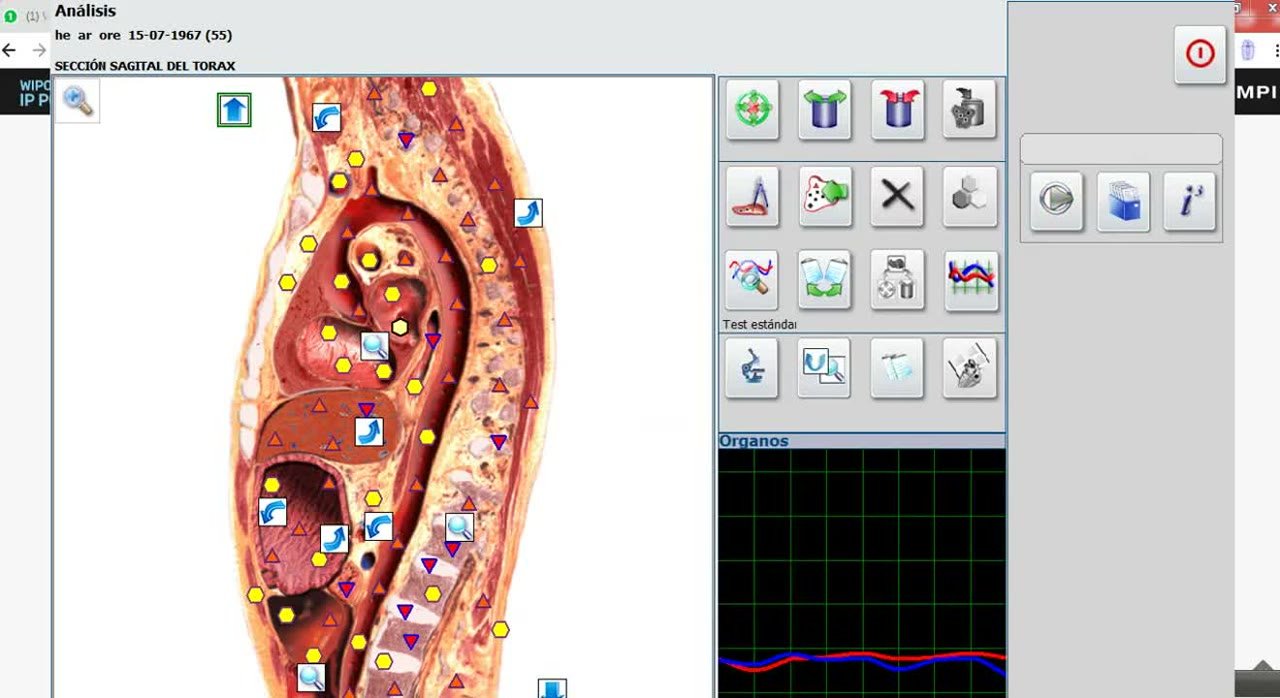The image size is (1280, 698).
Task: Click the curved arrow marker on the upper back
Action: [528, 212]
